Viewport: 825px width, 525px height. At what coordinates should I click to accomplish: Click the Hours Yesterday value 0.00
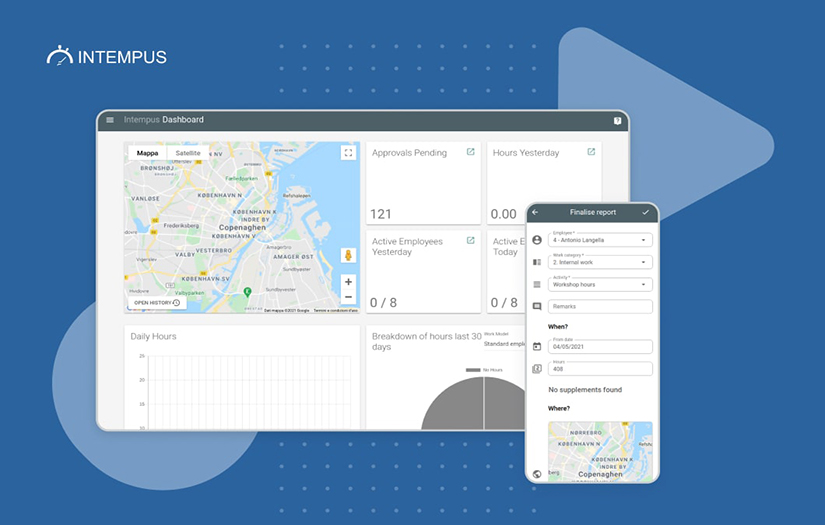504,214
